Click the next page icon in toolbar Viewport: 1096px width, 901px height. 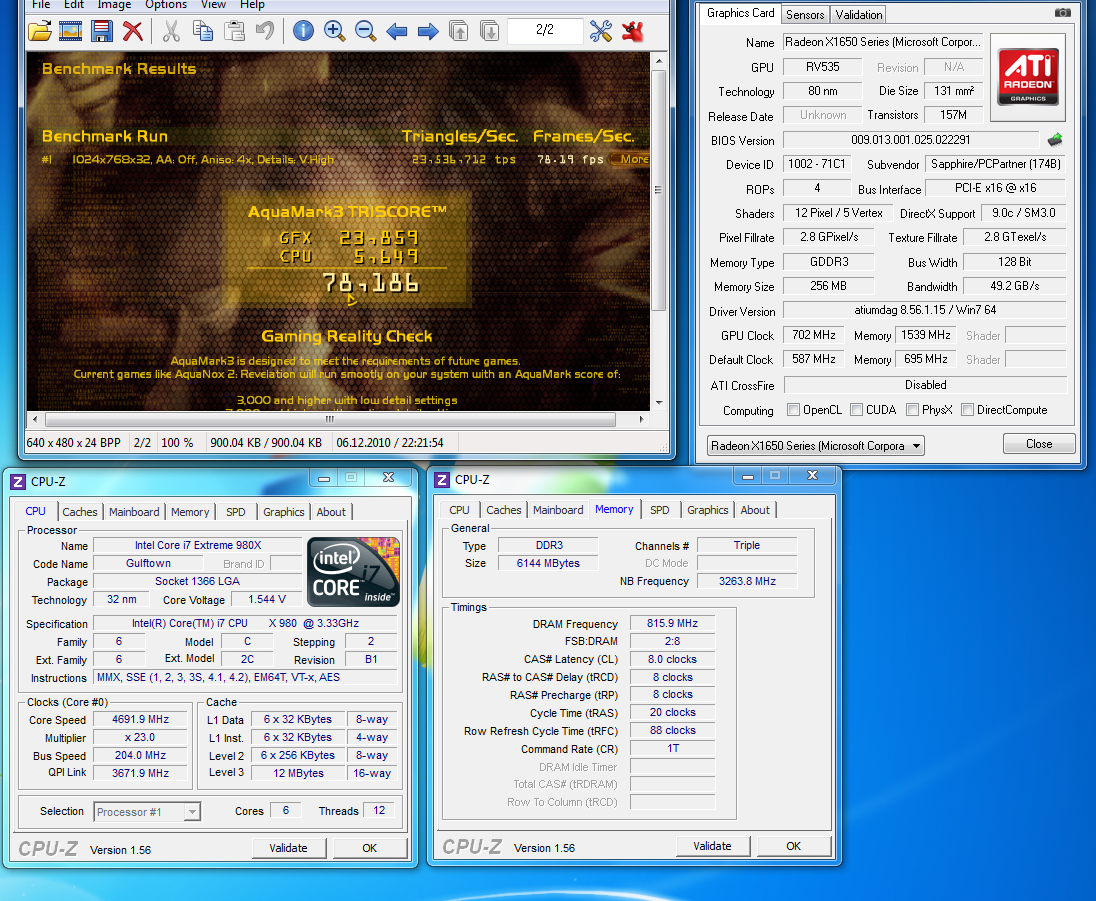[x=489, y=31]
